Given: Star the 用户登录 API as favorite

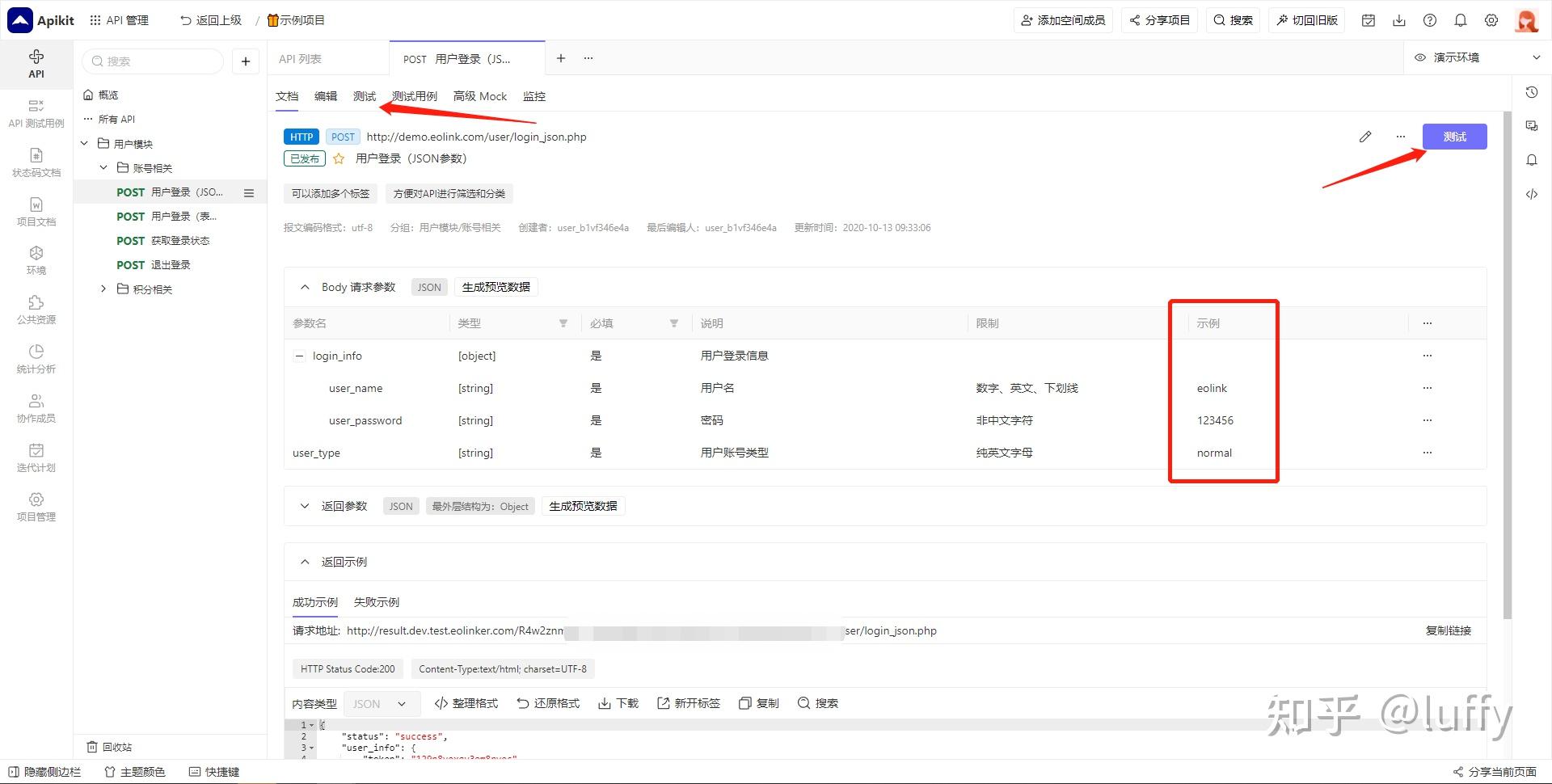Looking at the screenshot, I should coord(339,158).
